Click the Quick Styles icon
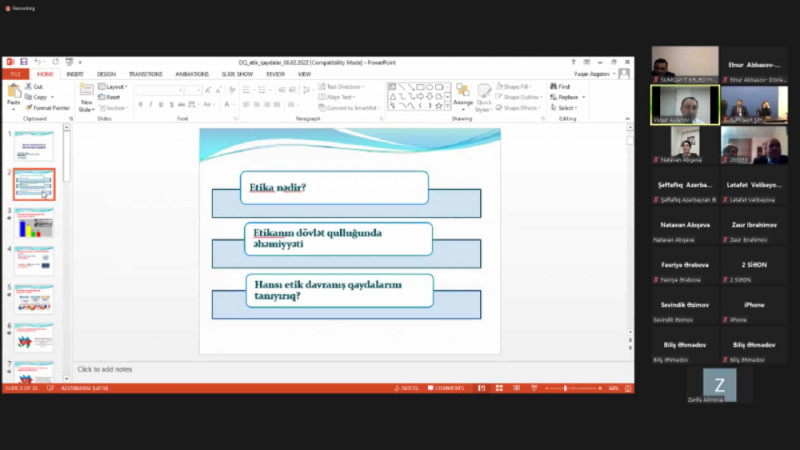The width and height of the screenshot is (800, 450). (483, 97)
